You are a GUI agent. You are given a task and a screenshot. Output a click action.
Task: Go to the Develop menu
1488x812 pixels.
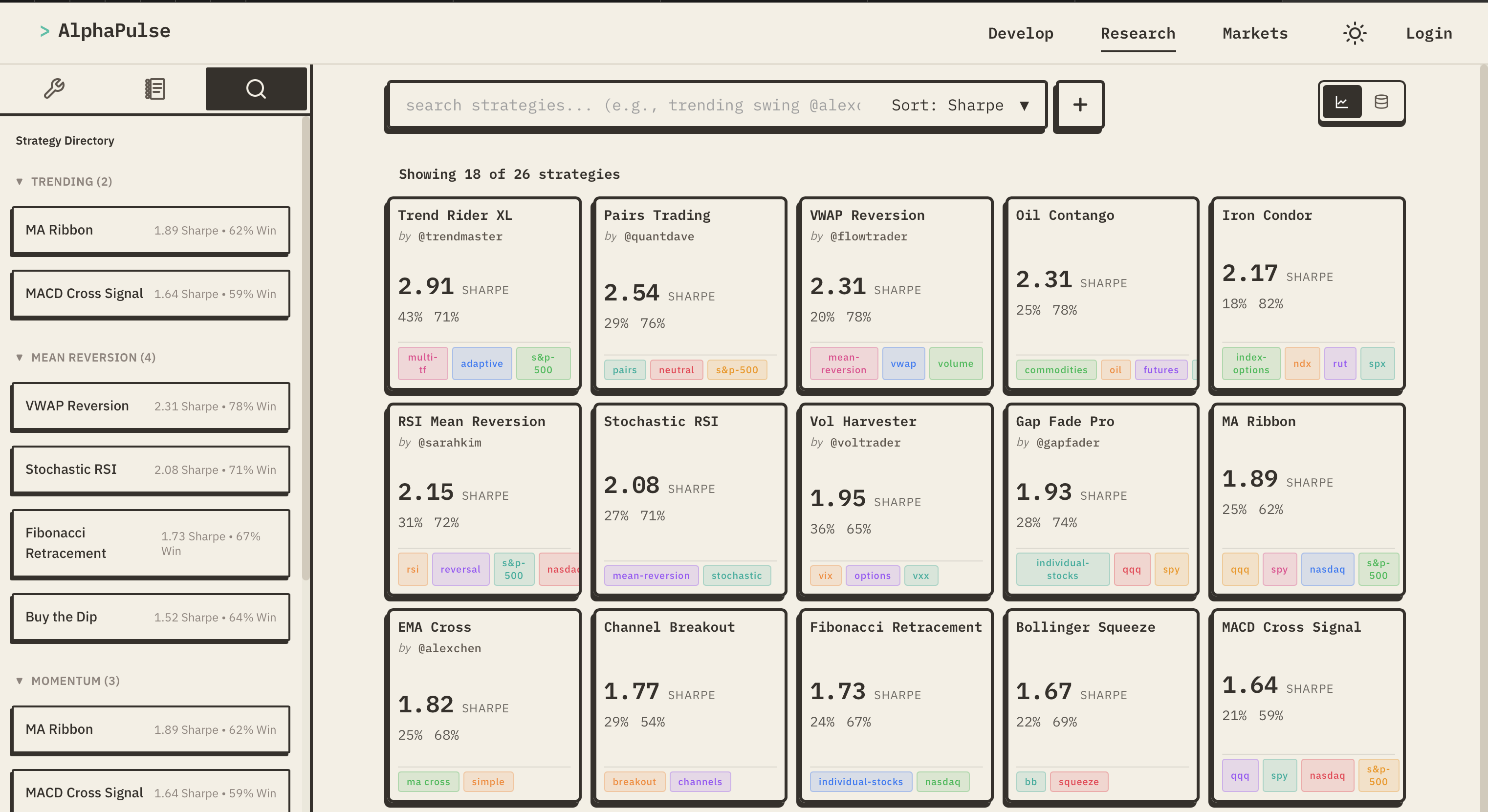[x=1020, y=34]
